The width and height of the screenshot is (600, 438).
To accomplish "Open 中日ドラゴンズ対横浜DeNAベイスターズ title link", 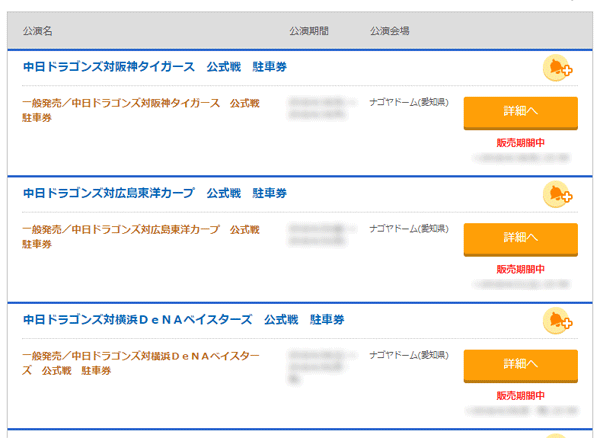I will pyautogui.click(x=183, y=320).
